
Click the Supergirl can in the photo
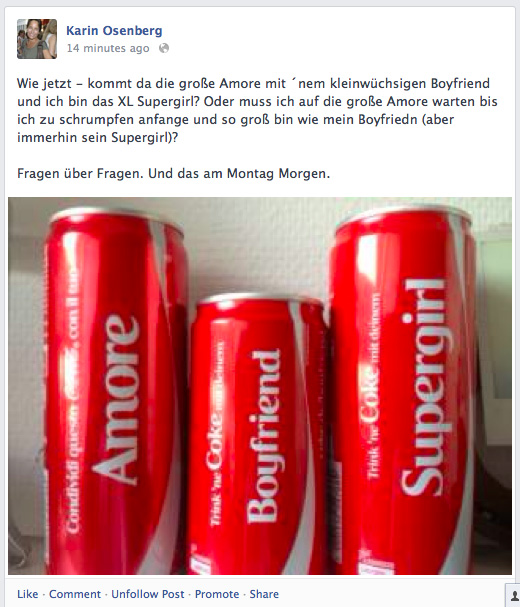pos(405,391)
